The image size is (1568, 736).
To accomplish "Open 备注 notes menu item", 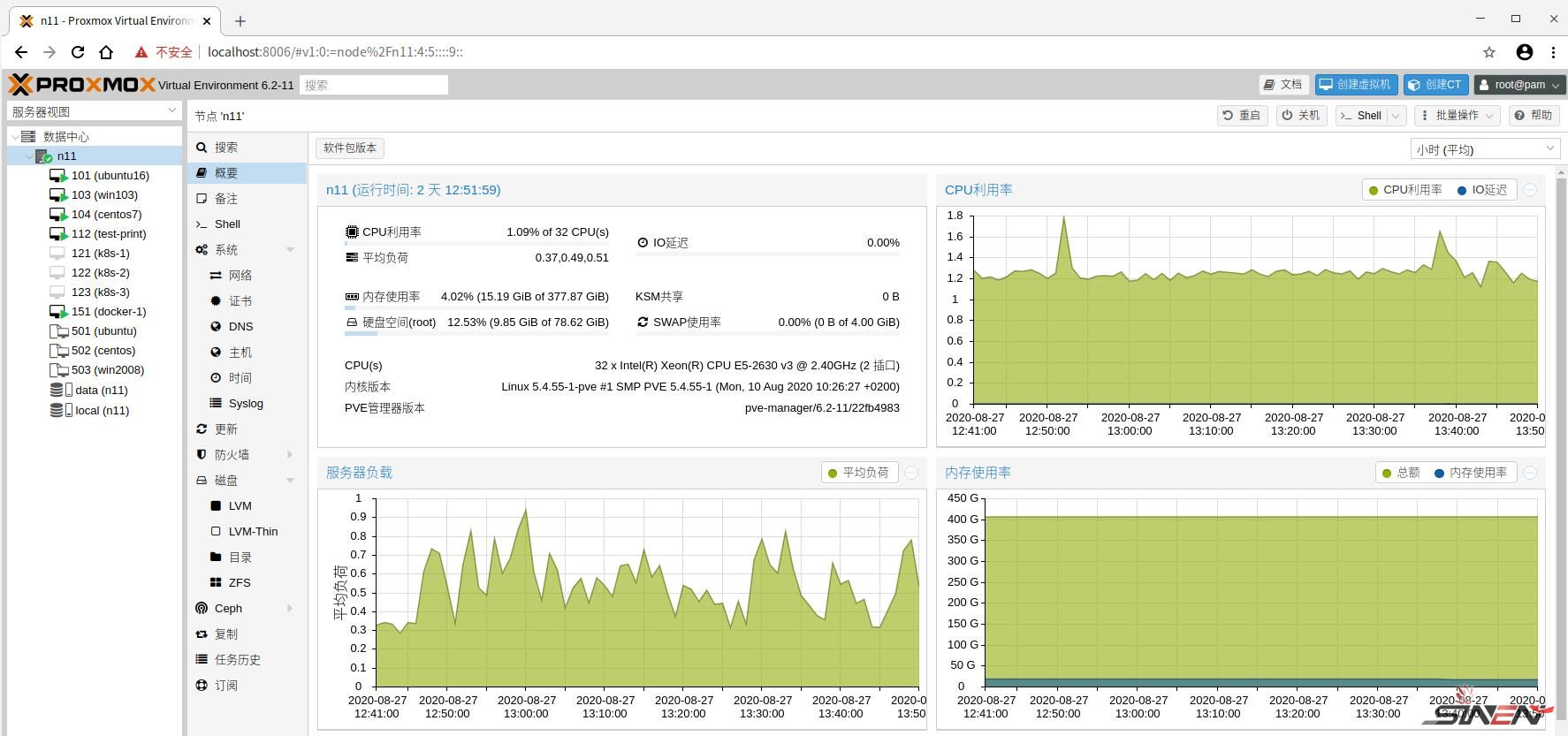I will [226, 199].
